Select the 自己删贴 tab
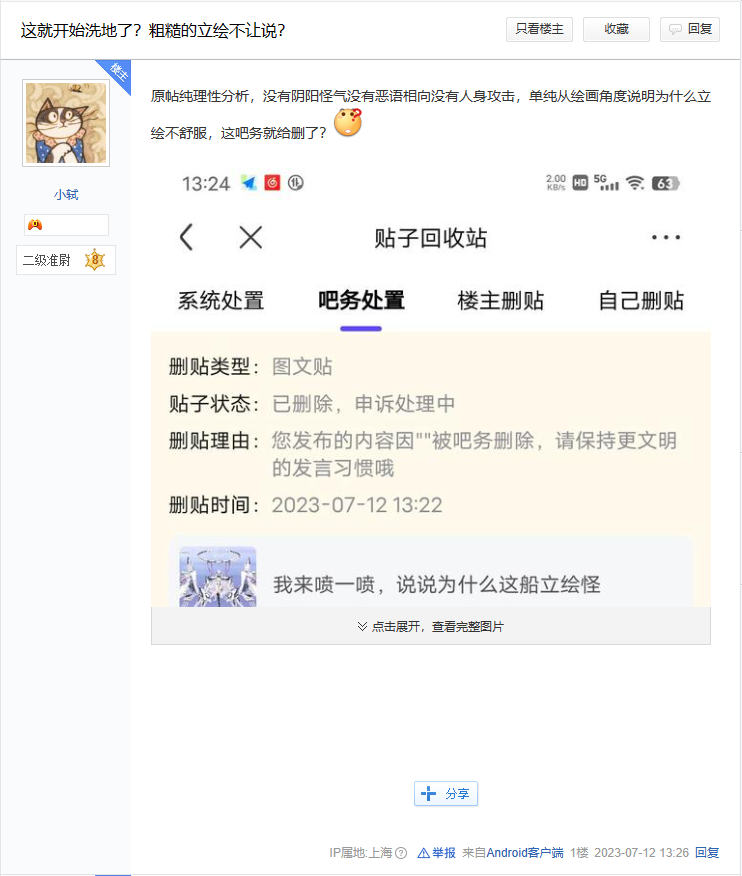This screenshot has height=876, width=742. coord(641,301)
